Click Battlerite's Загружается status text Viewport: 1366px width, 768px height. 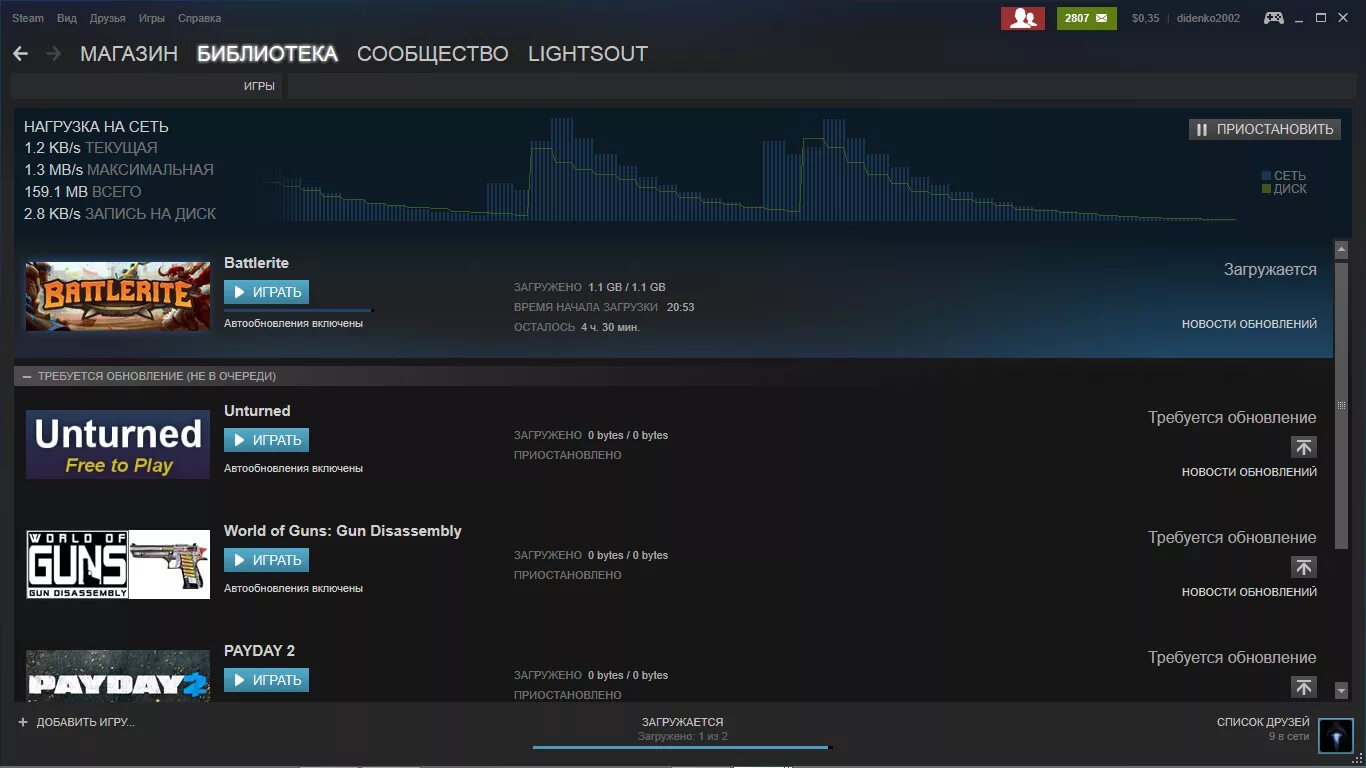pos(1270,270)
